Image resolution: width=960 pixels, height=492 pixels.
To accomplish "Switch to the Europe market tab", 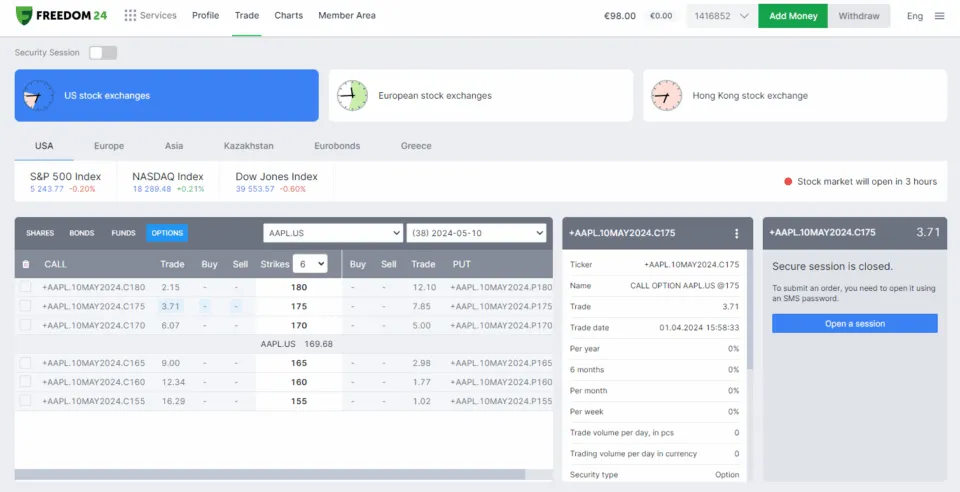I will 109,146.
